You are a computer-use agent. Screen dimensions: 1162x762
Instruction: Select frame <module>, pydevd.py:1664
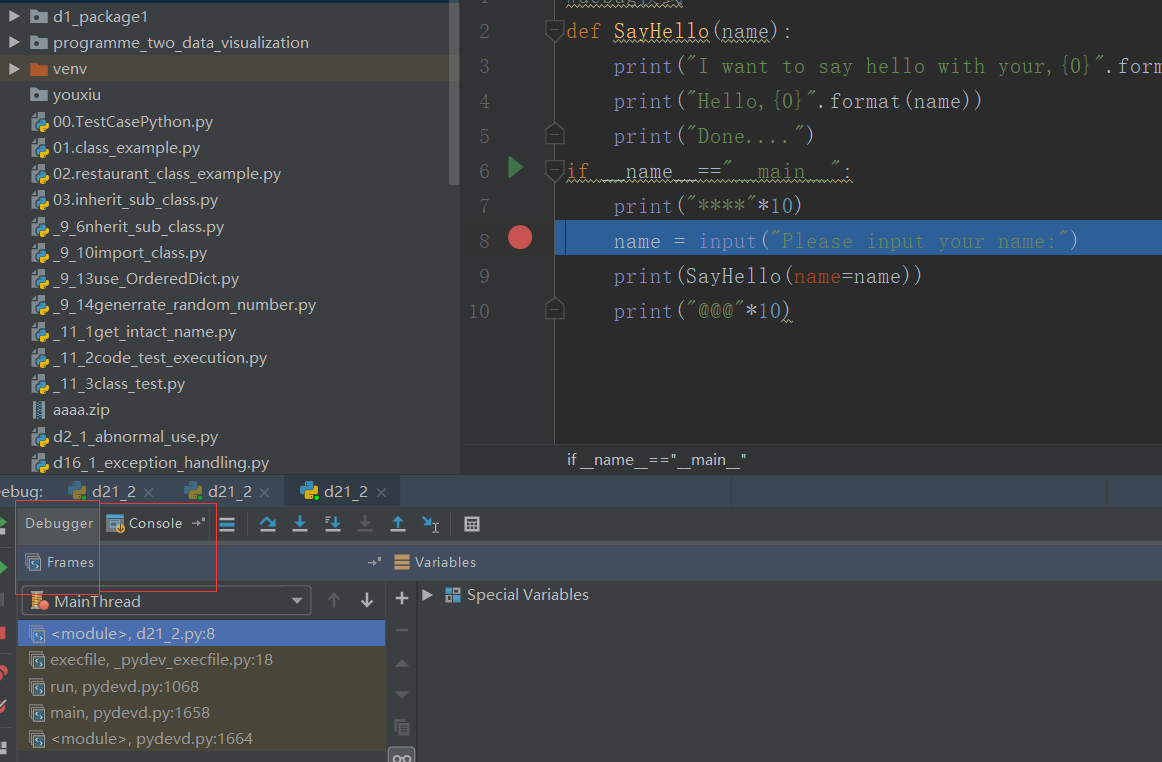[x=202, y=738]
